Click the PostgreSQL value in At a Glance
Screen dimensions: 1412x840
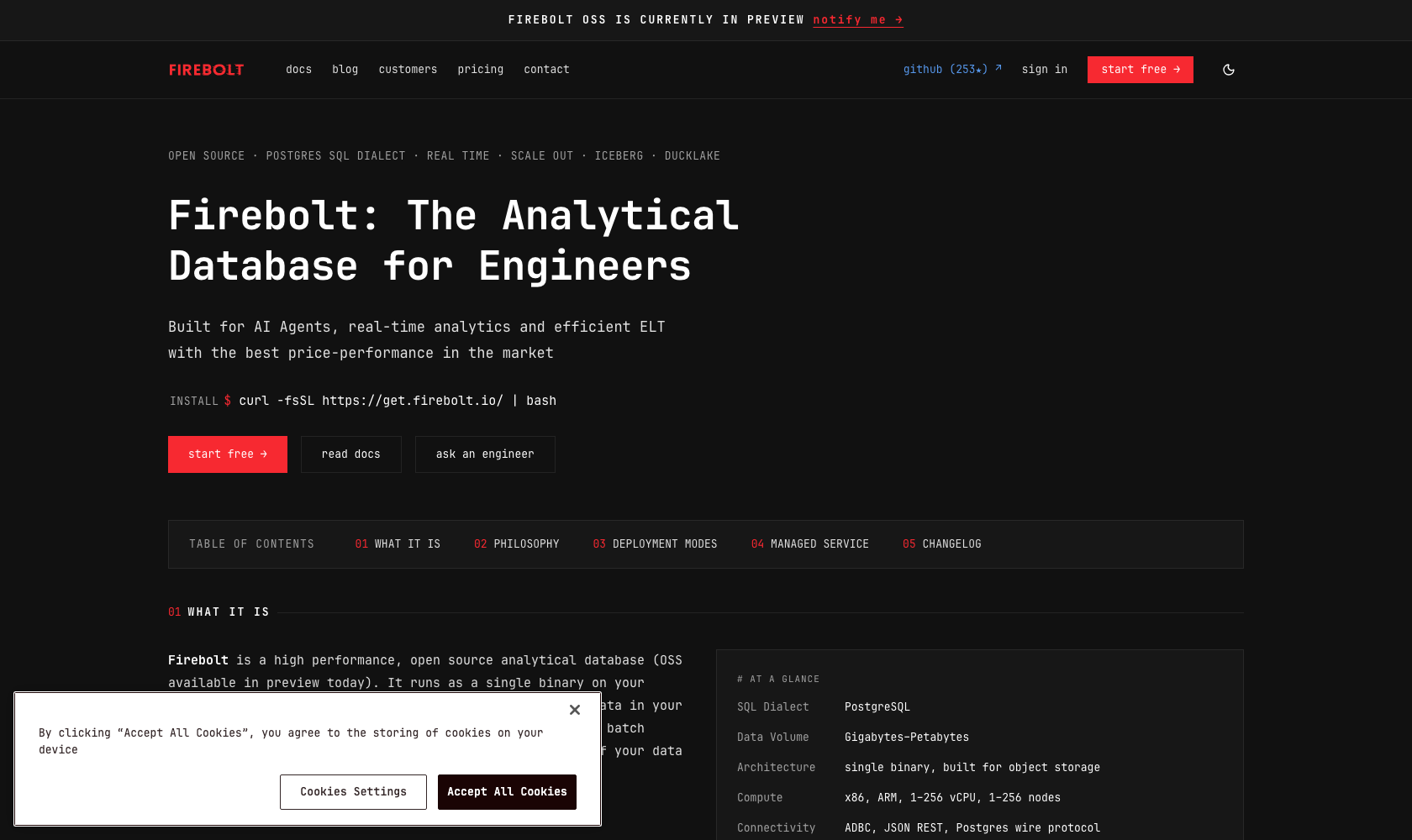tap(877, 707)
